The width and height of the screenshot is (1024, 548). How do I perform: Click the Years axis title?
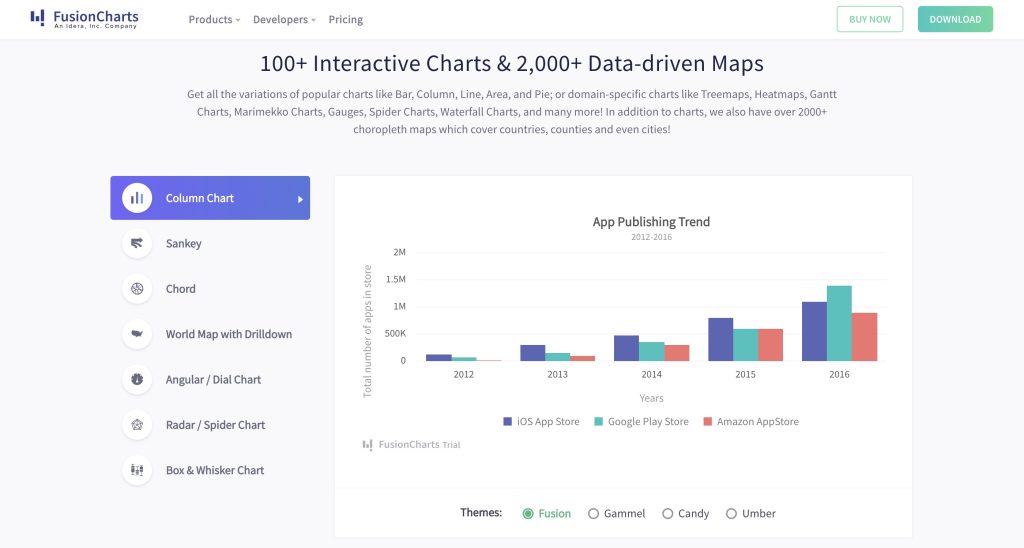click(651, 398)
